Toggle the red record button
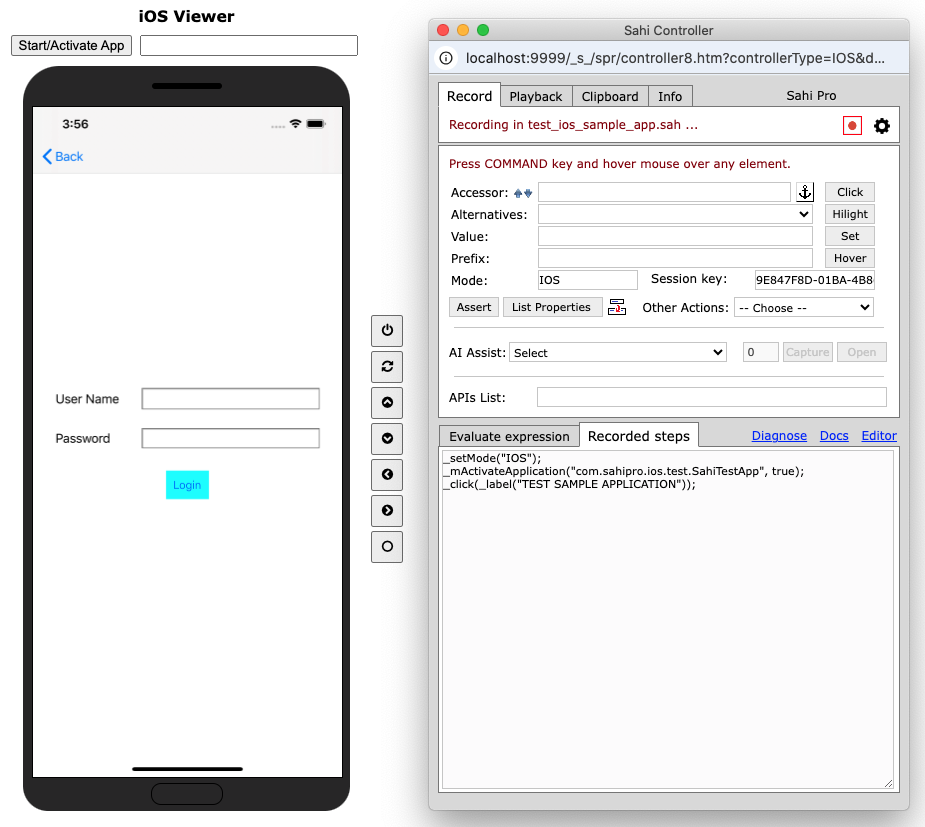Viewport: 925px width, 827px height. click(852, 126)
